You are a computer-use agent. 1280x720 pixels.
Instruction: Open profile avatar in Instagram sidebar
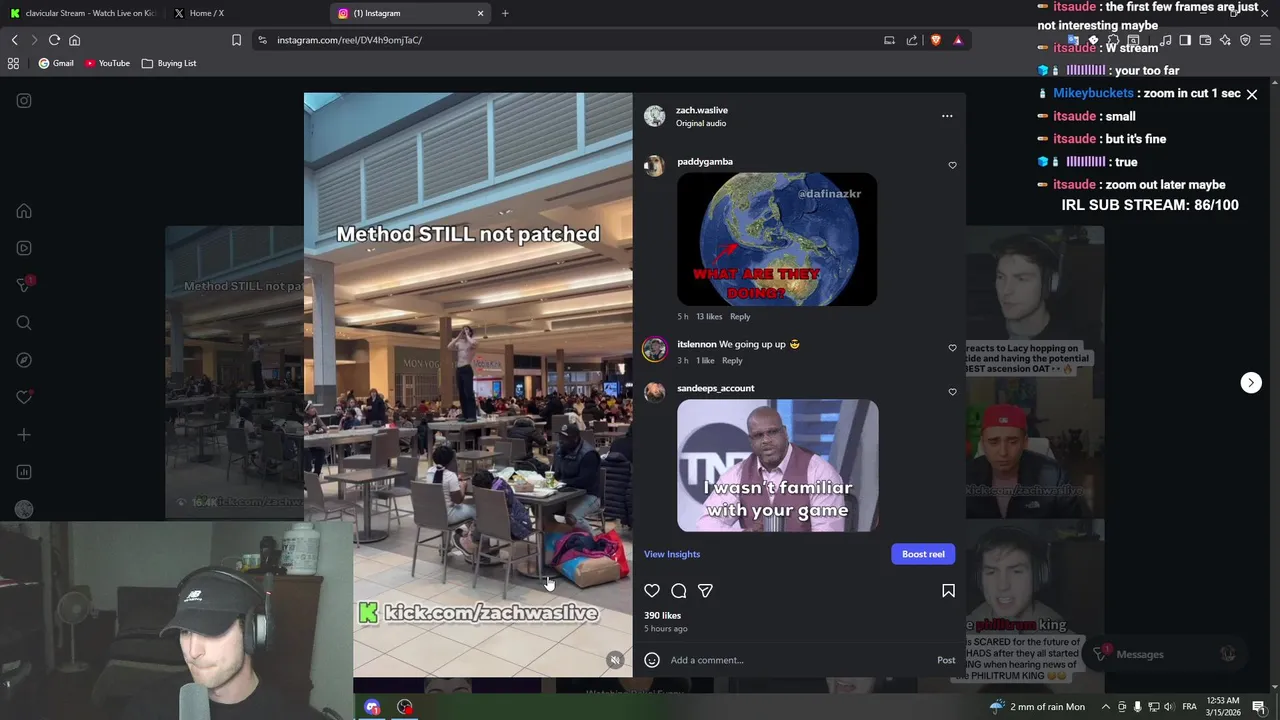pos(24,509)
